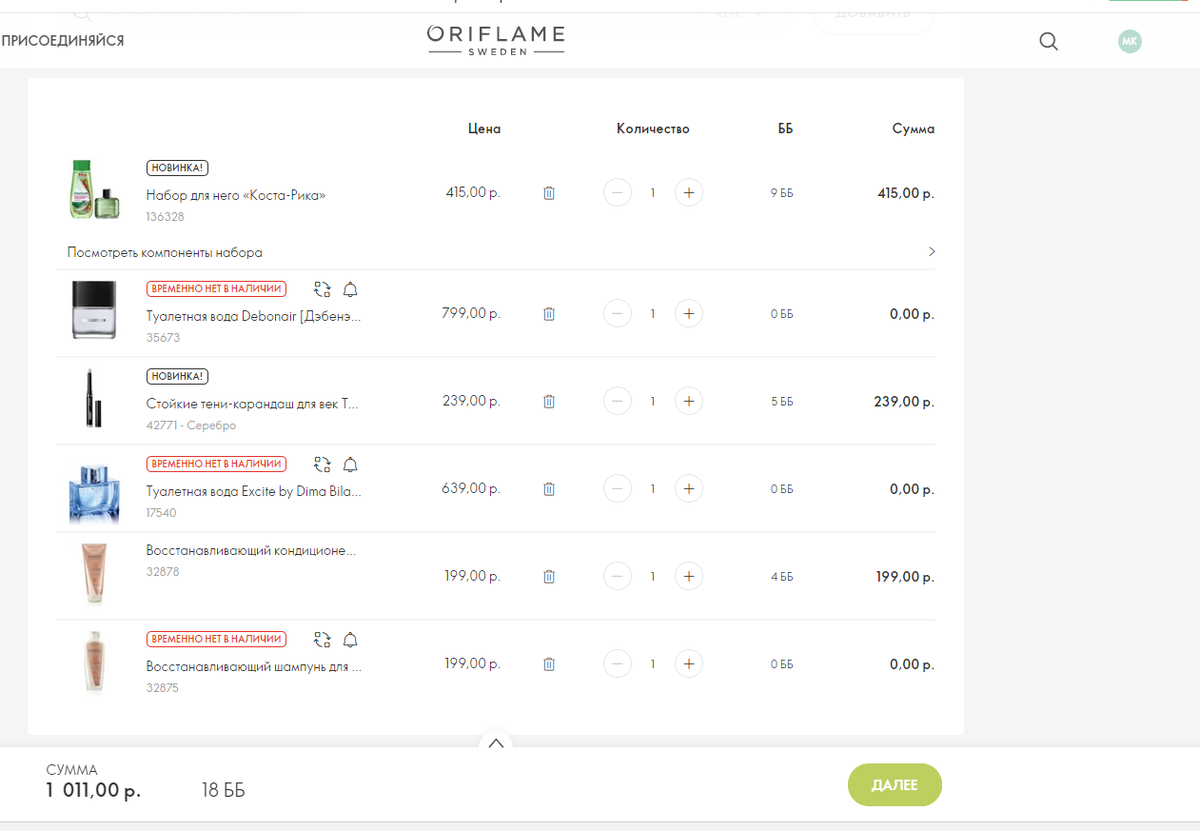Click notify bell for Восстанавливающий шампунь
Screen dimensions: 1200x831
point(350,640)
